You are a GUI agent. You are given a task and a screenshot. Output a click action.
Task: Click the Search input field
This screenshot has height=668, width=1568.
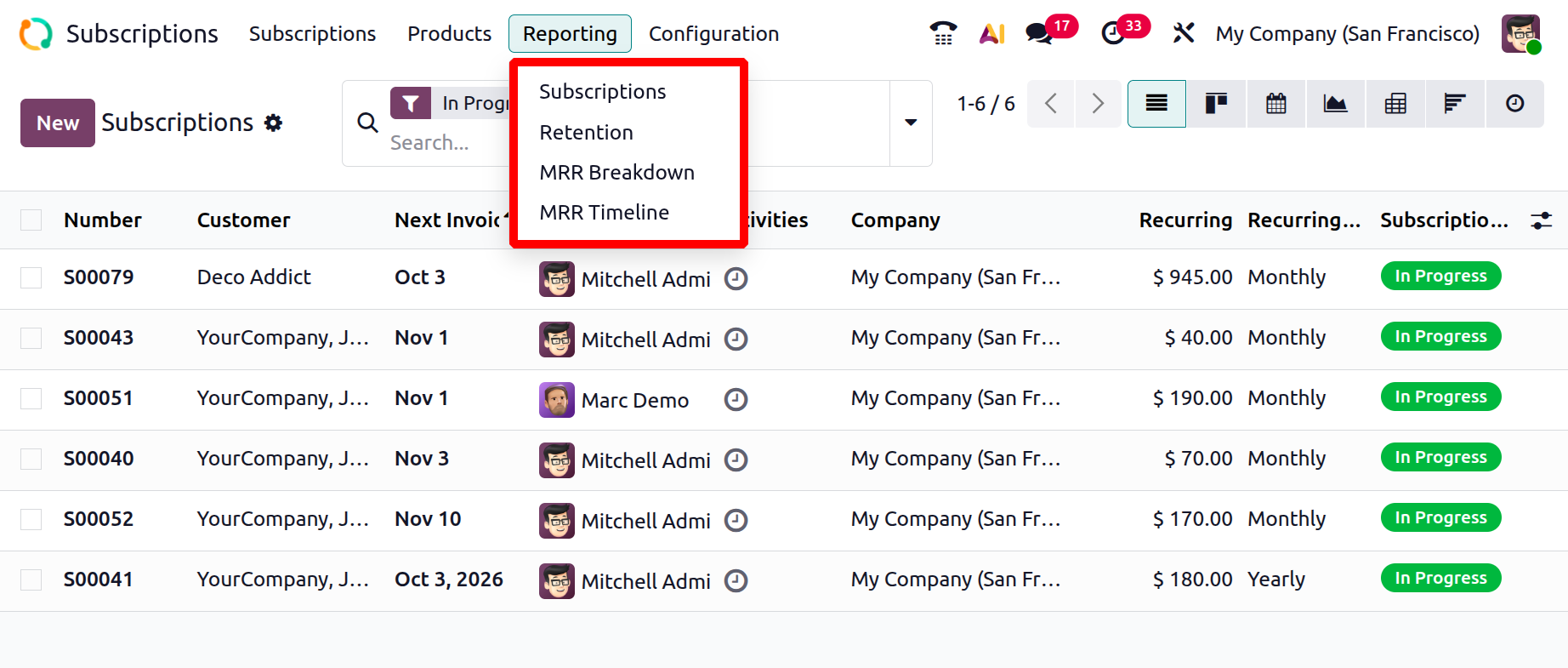[x=442, y=143]
